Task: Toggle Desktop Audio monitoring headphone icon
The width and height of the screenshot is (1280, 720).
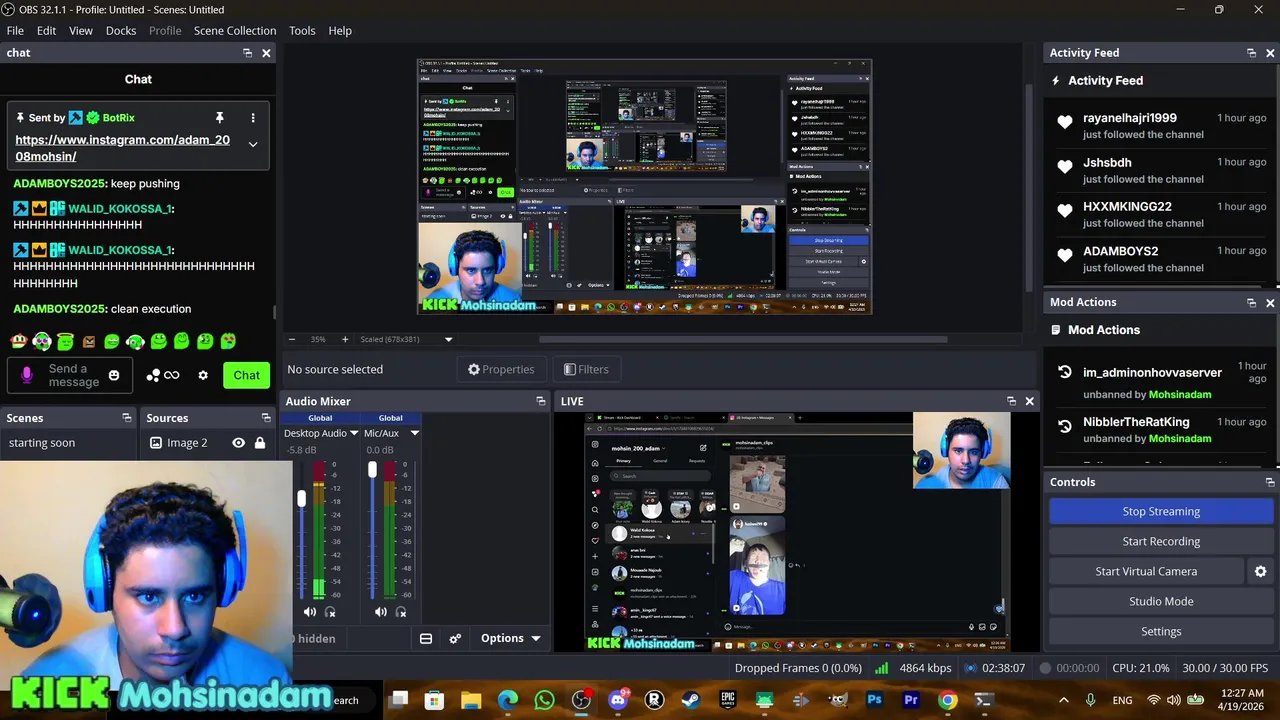Action: point(331,612)
